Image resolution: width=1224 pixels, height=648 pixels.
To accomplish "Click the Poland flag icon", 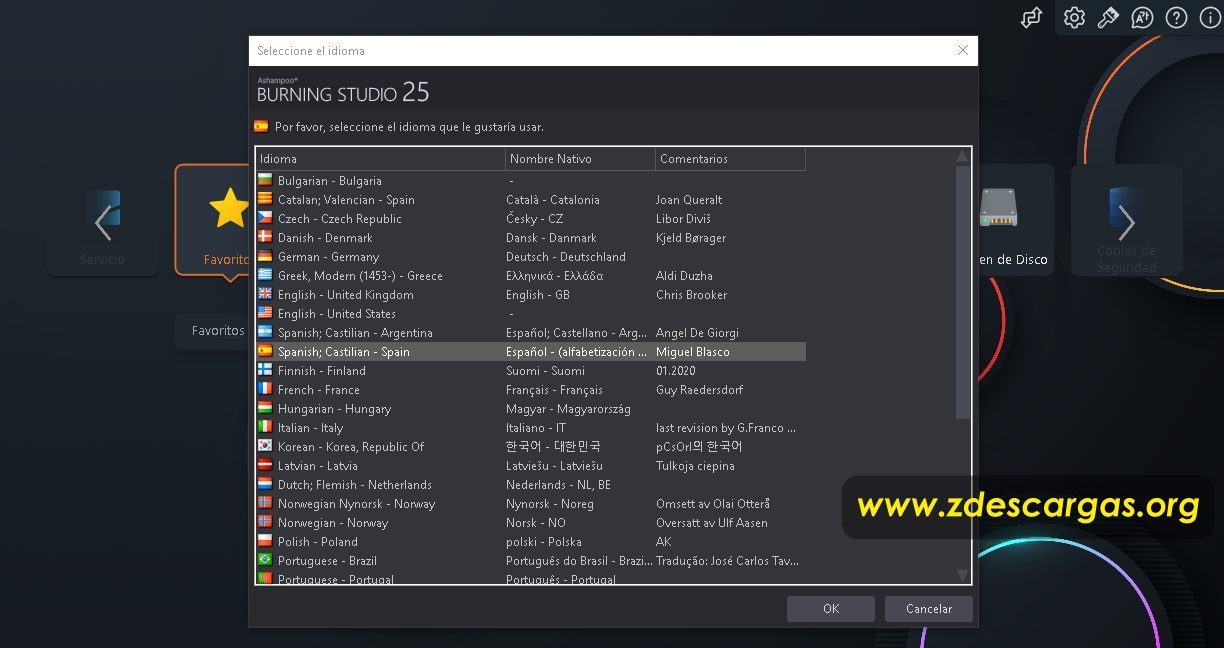I will click(x=265, y=542).
